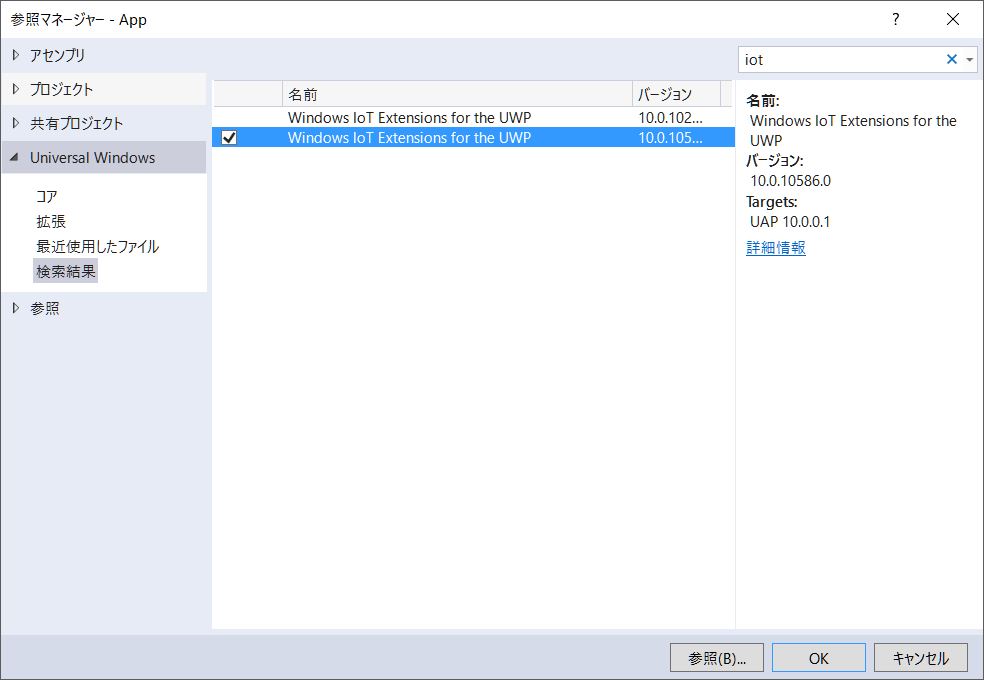
Task: Expand the プロジェクト category
Action: 16,89
